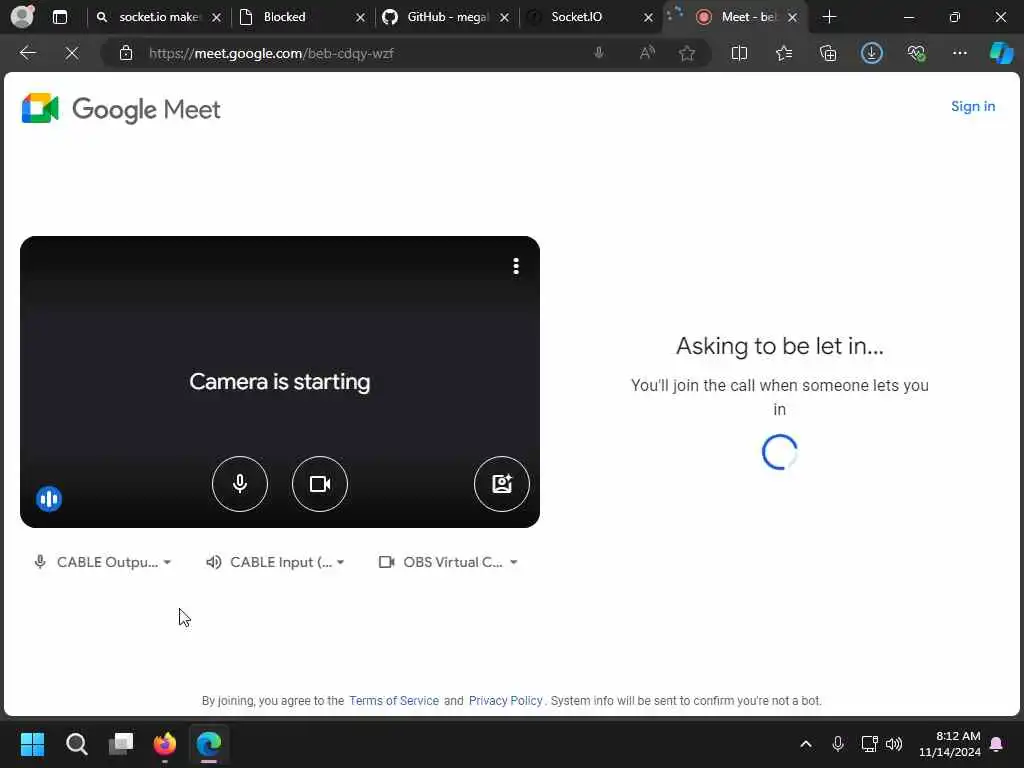The height and width of the screenshot is (768, 1024).
Task: Open Task View on the taskbar
Action: [x=121, y=743]
